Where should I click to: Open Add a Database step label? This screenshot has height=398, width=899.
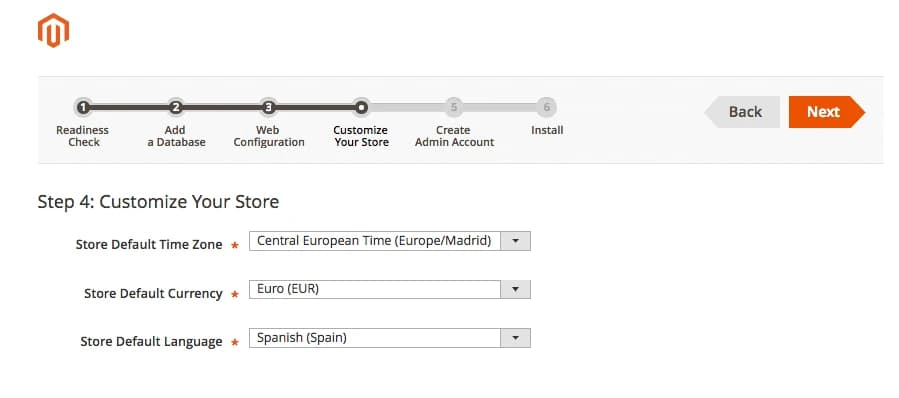click(x=176, y=136)
